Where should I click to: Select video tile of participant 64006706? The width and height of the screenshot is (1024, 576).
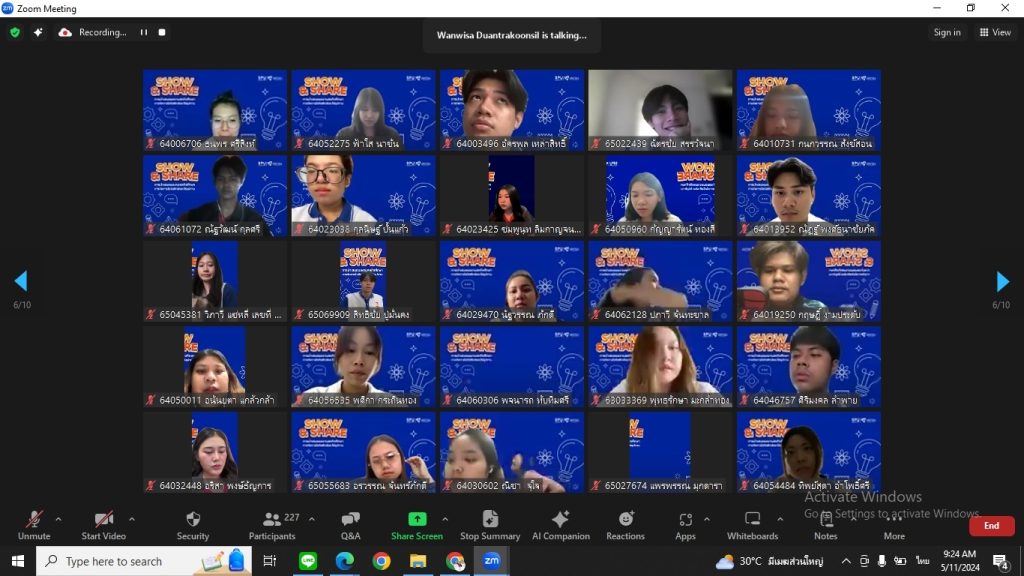coord(215,110)
